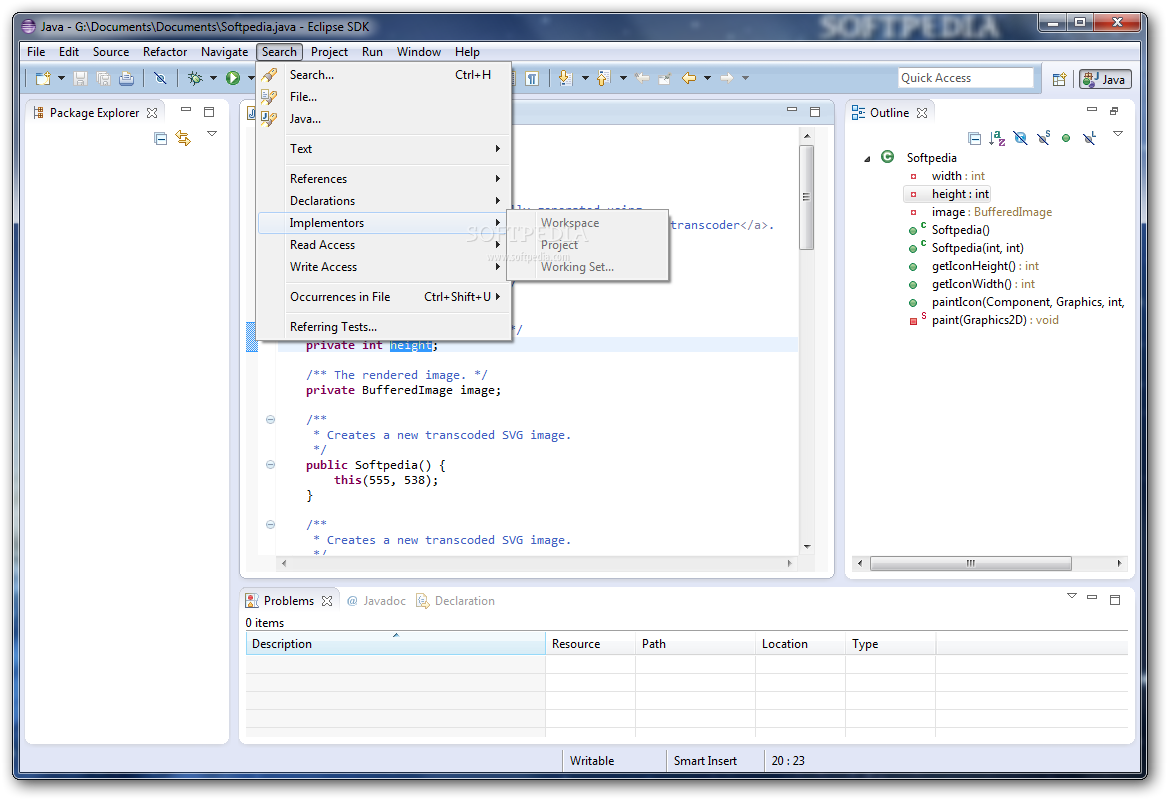Choose Java... search menu item
The image size is (1168, 800).
[384, 119]
